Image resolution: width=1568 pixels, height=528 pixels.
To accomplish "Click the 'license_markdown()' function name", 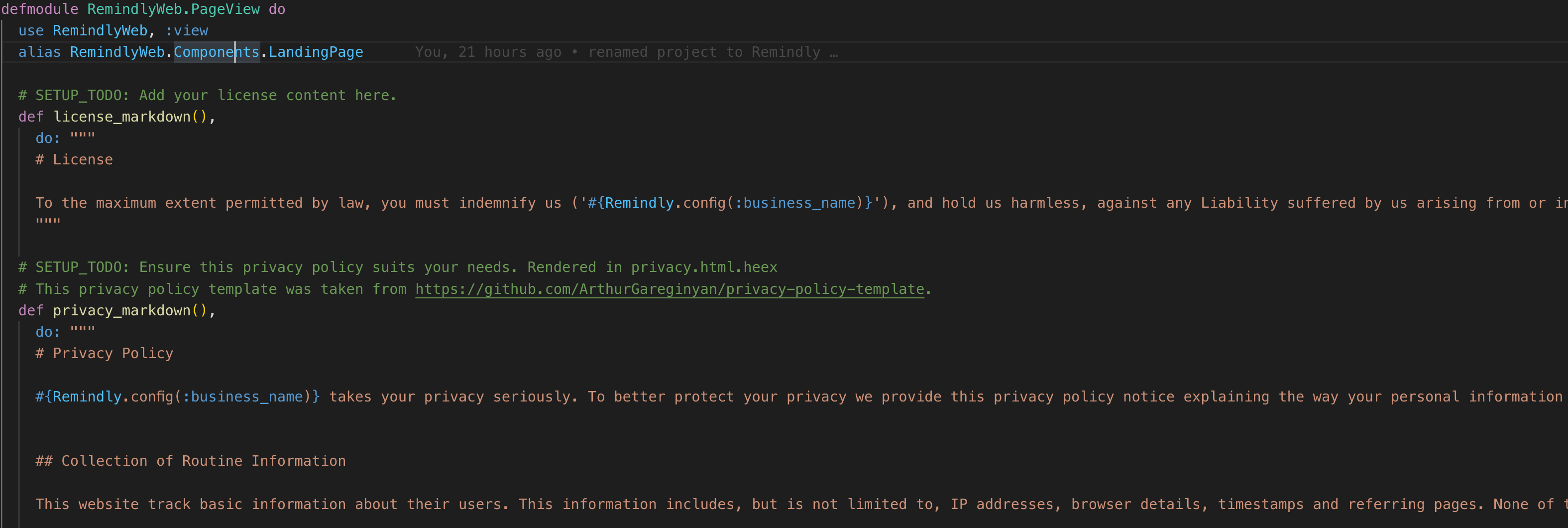I will [130, 117].
